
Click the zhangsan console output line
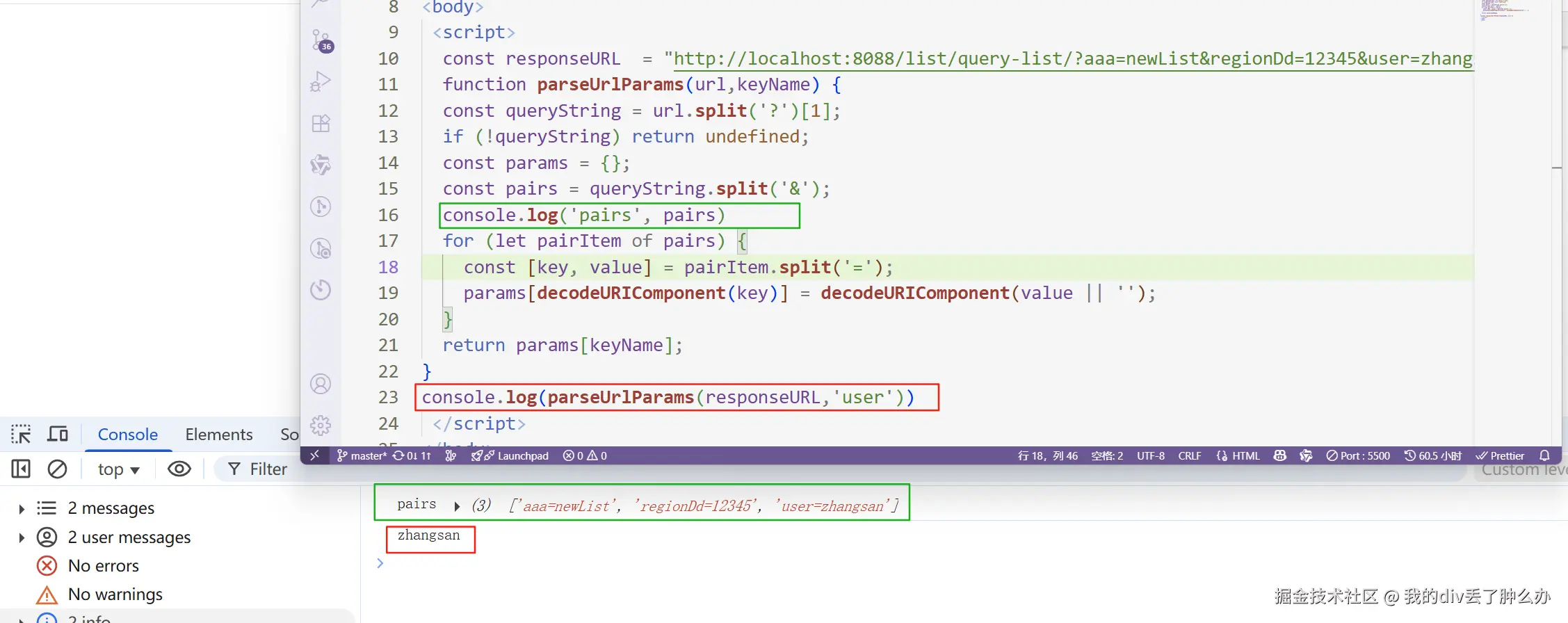click(x=428, y=535)
